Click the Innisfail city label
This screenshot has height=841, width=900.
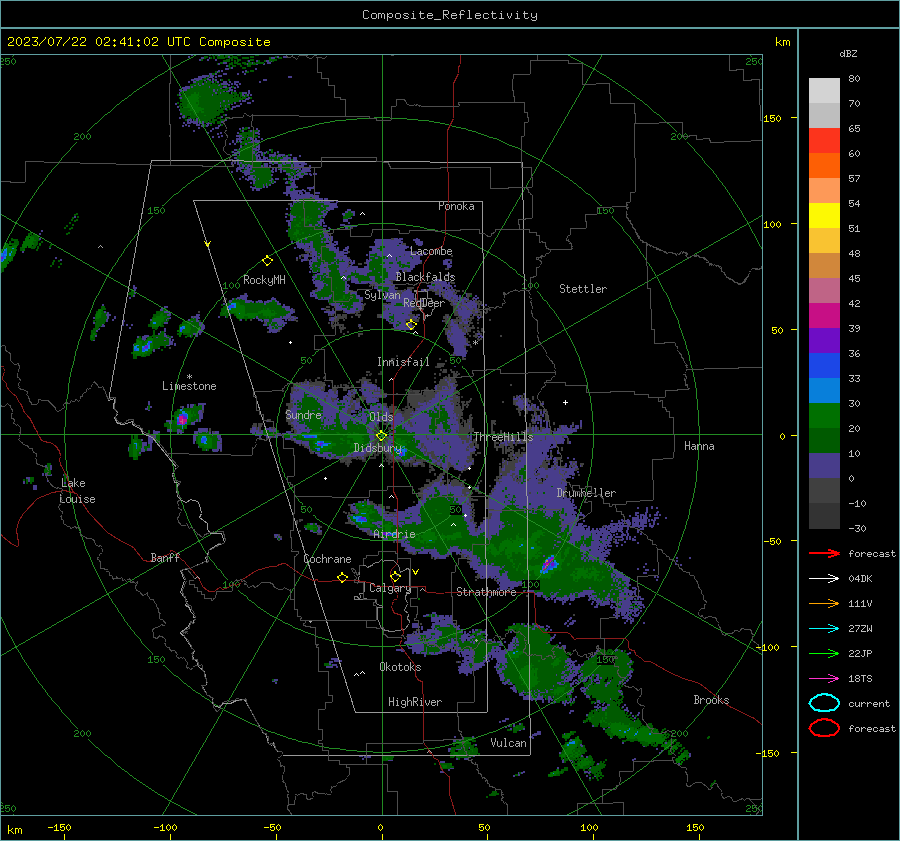403,362
